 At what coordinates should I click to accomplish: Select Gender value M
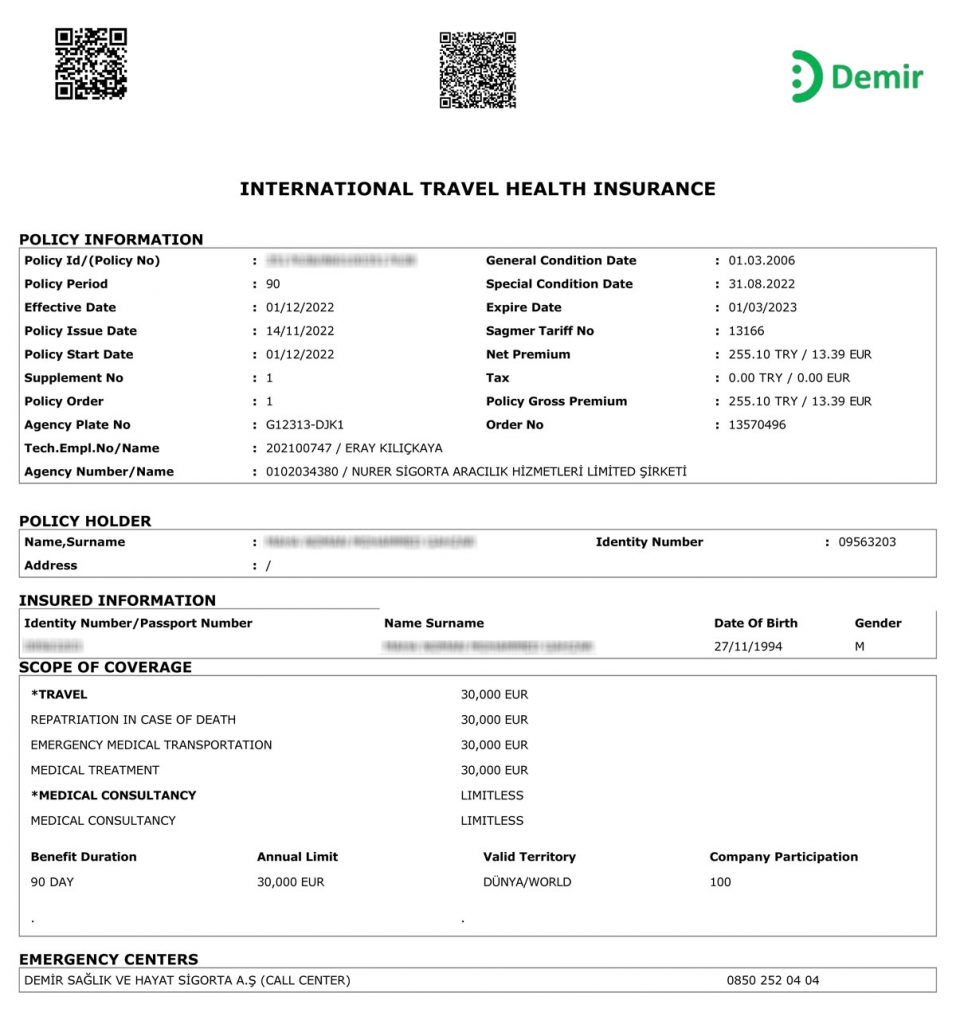(x=859, y=647)
